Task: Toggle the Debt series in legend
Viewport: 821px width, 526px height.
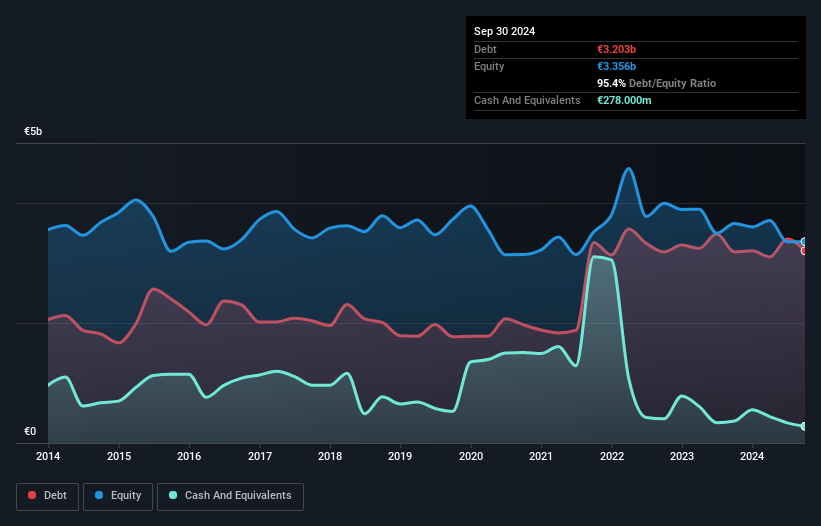Action: click(x=48, y=496)
